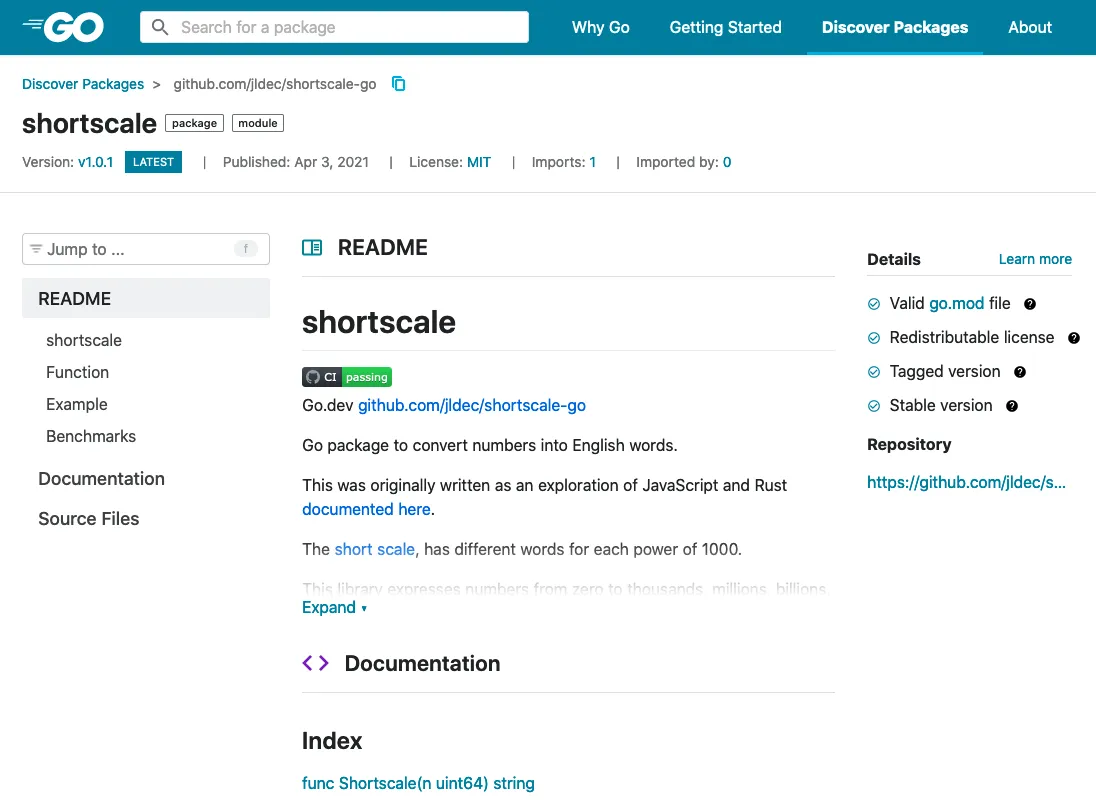Image resolution: width=1096 pixels, height=808 pixels.
Task: Open the GitHub repository link
Action: 966,482
